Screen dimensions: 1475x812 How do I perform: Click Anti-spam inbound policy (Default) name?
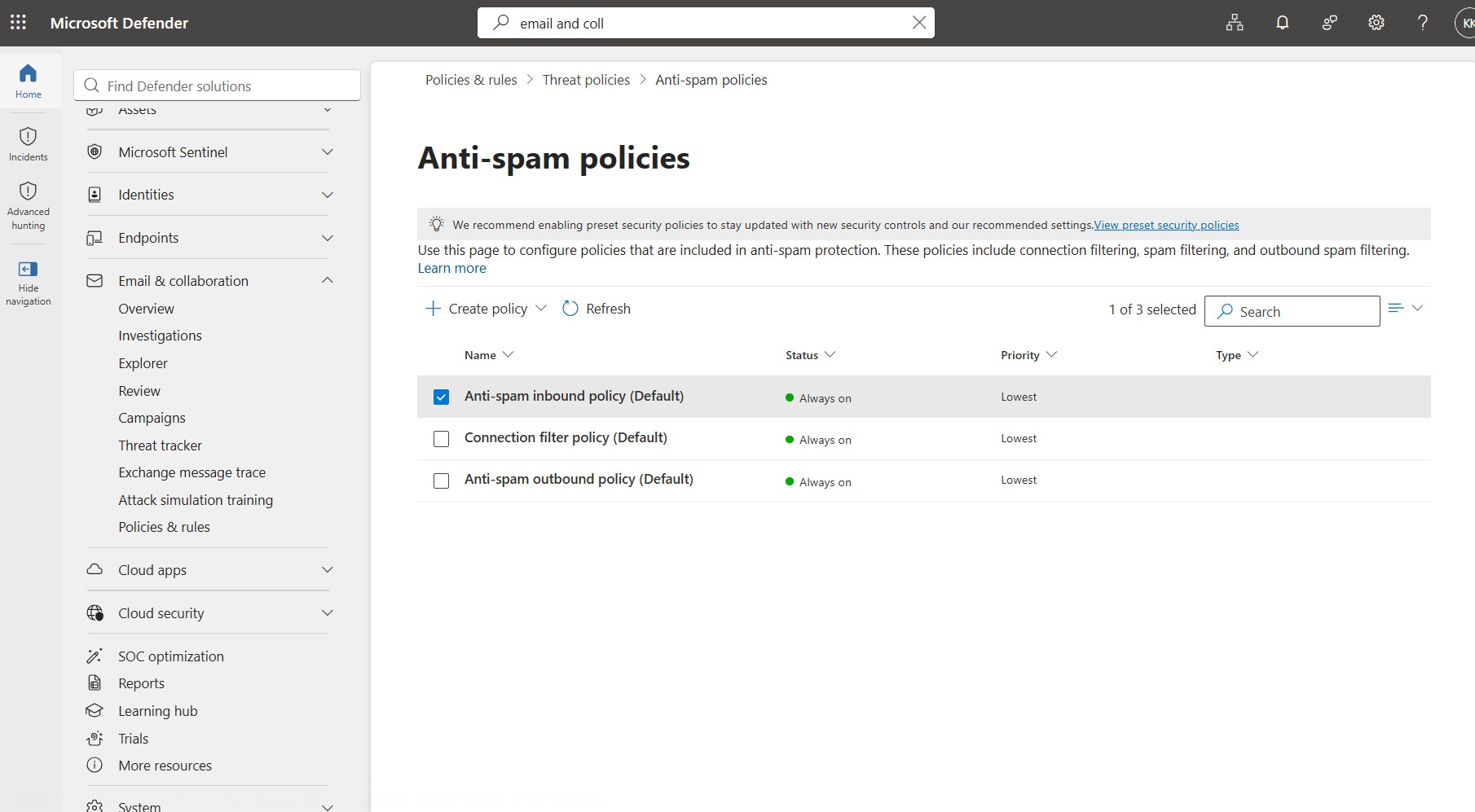[574, 396]
